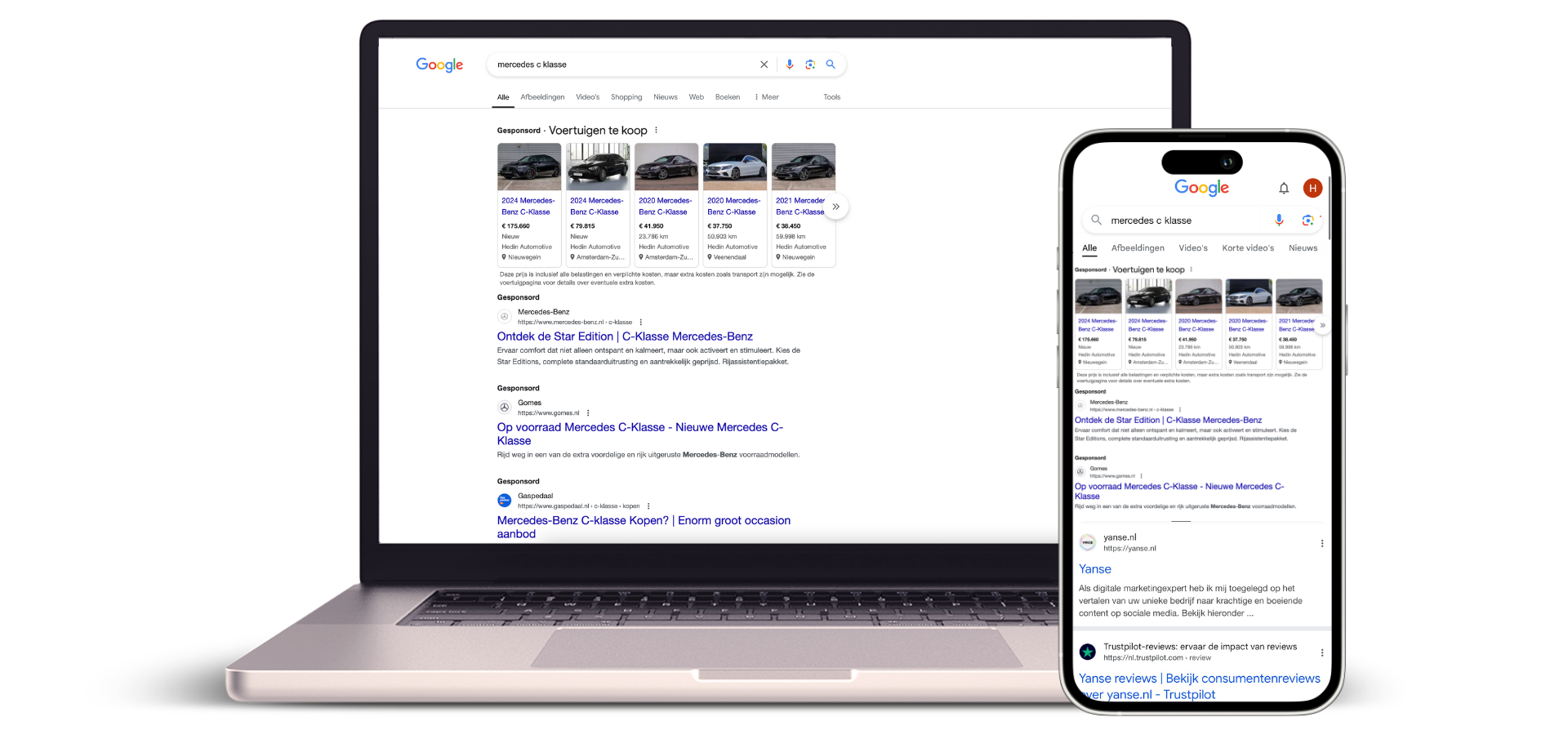Tap the notification bell icon on the phone
The width and height of the screenshot is (1568, 735).
[x=1285, y=188]
